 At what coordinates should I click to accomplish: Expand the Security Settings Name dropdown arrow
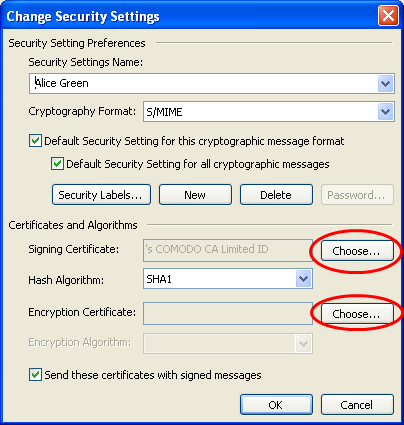386,83
